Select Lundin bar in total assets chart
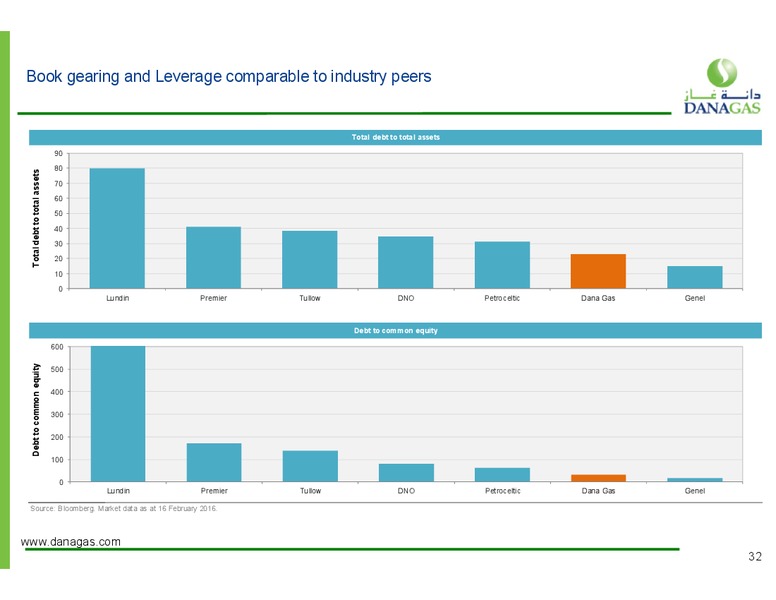This screenshot has width=776, height=600. [117, 228]
